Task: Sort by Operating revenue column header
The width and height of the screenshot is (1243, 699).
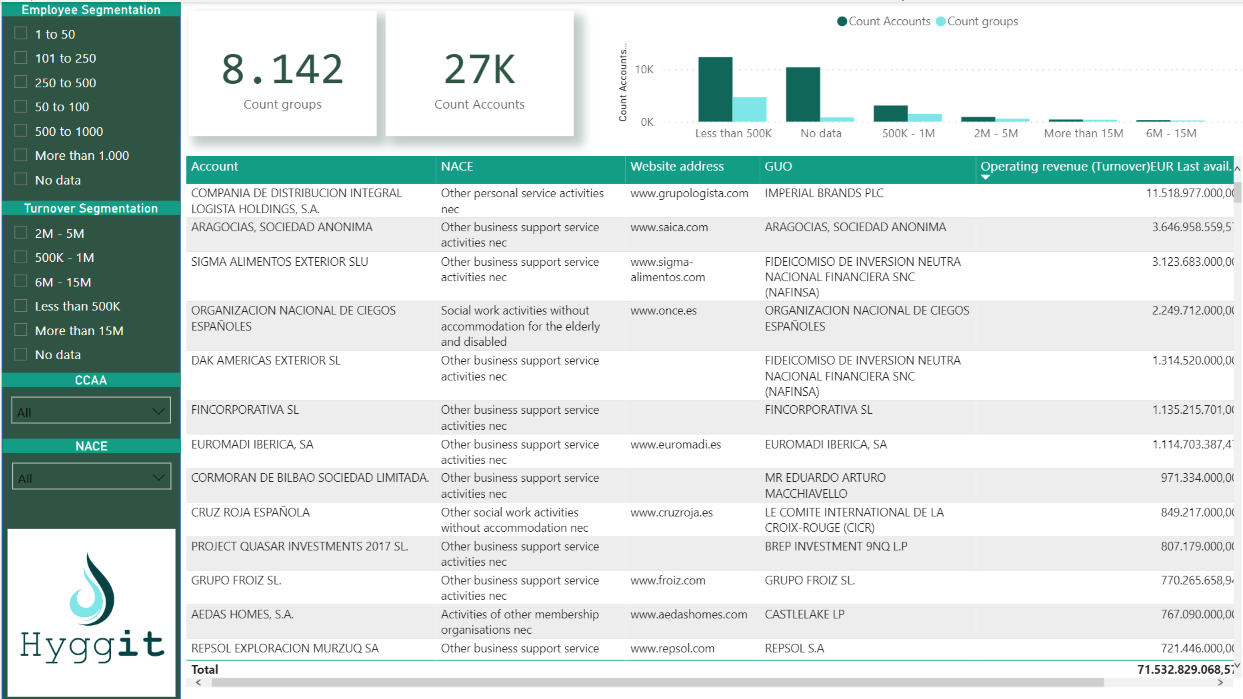Action: pyautogui.click(x=1100, y=167)
